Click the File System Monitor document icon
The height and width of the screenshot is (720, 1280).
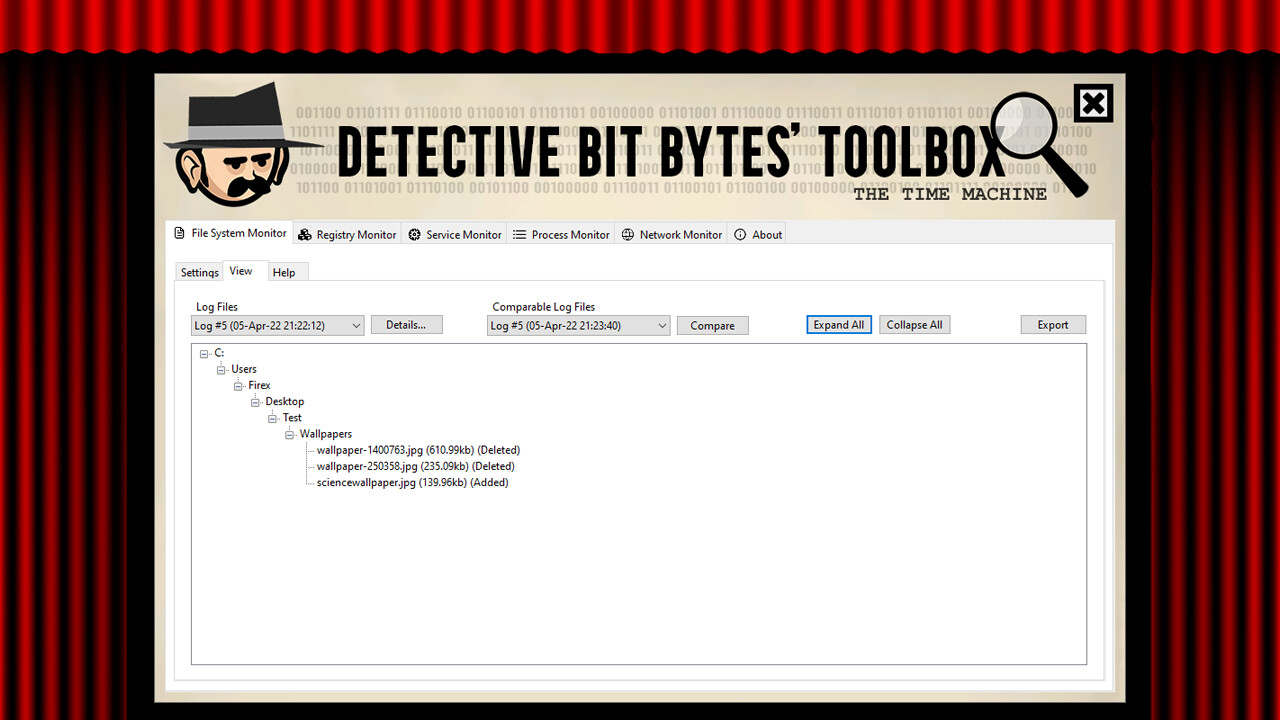[177, 233]
